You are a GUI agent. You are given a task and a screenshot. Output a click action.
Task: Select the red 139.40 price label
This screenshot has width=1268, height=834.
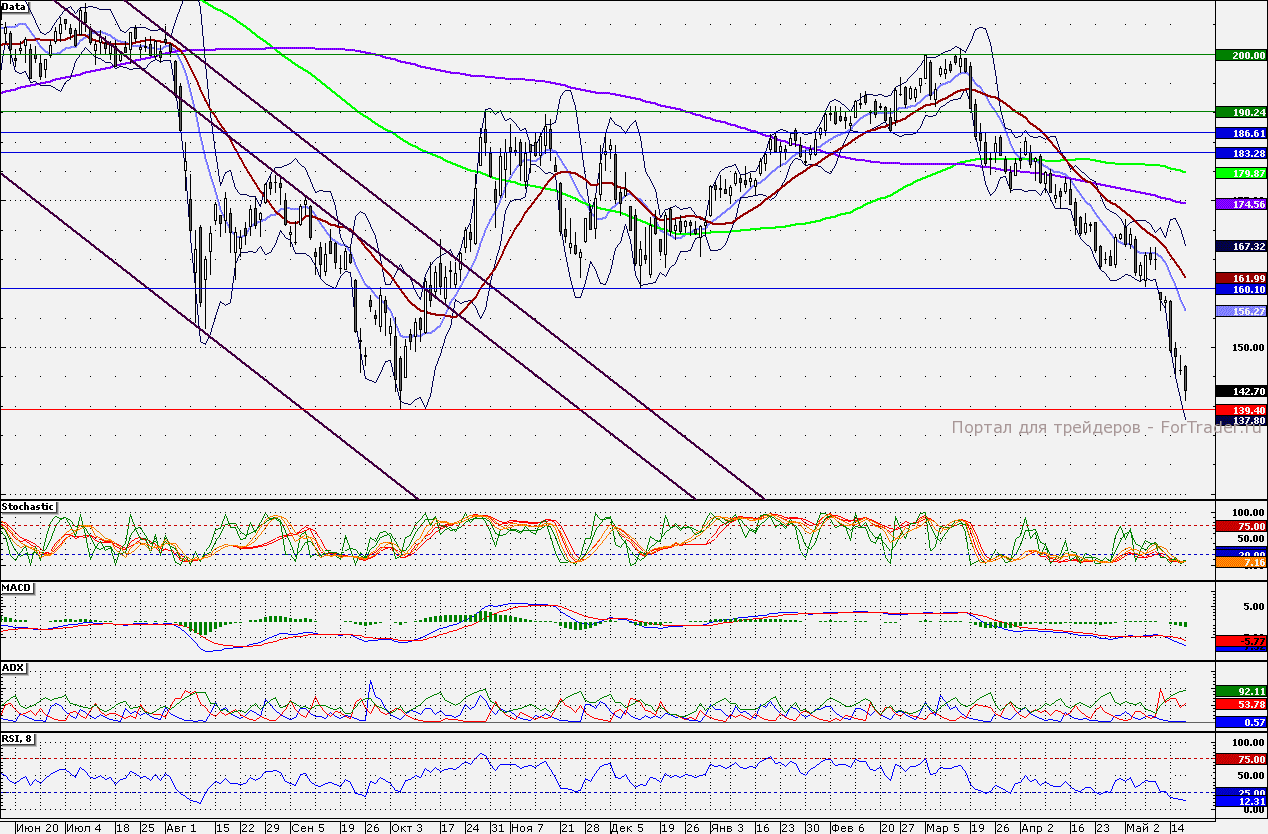[x=1241, y=410]
